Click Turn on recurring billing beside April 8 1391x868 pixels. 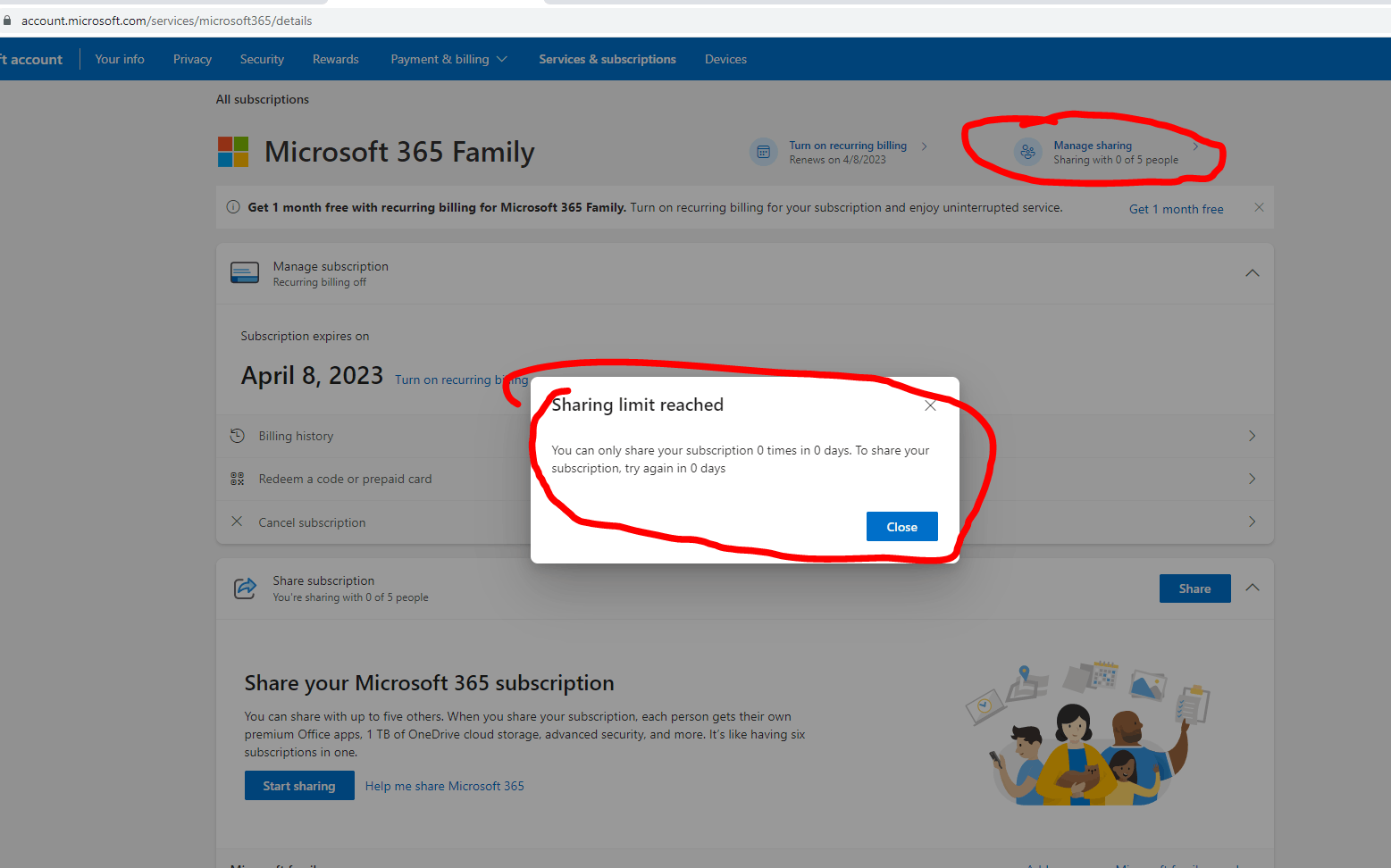coord(461,380)
